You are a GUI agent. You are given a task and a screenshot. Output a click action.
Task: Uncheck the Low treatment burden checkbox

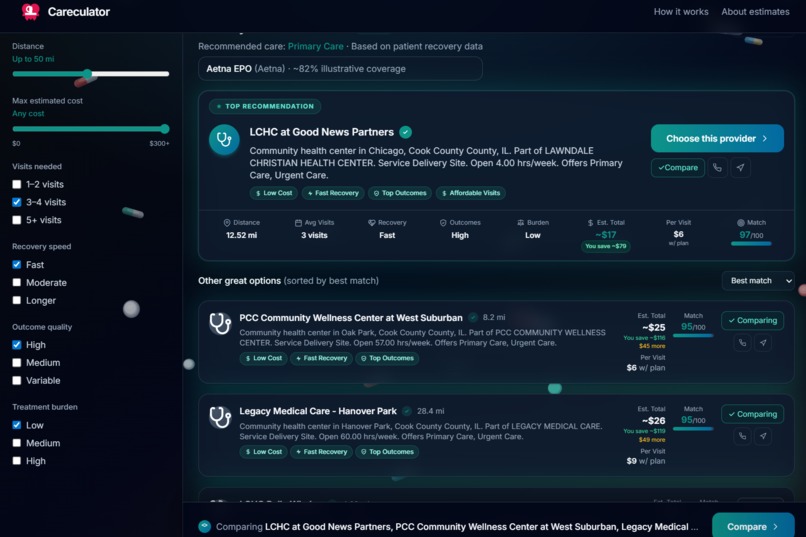[x=17, y=425]
